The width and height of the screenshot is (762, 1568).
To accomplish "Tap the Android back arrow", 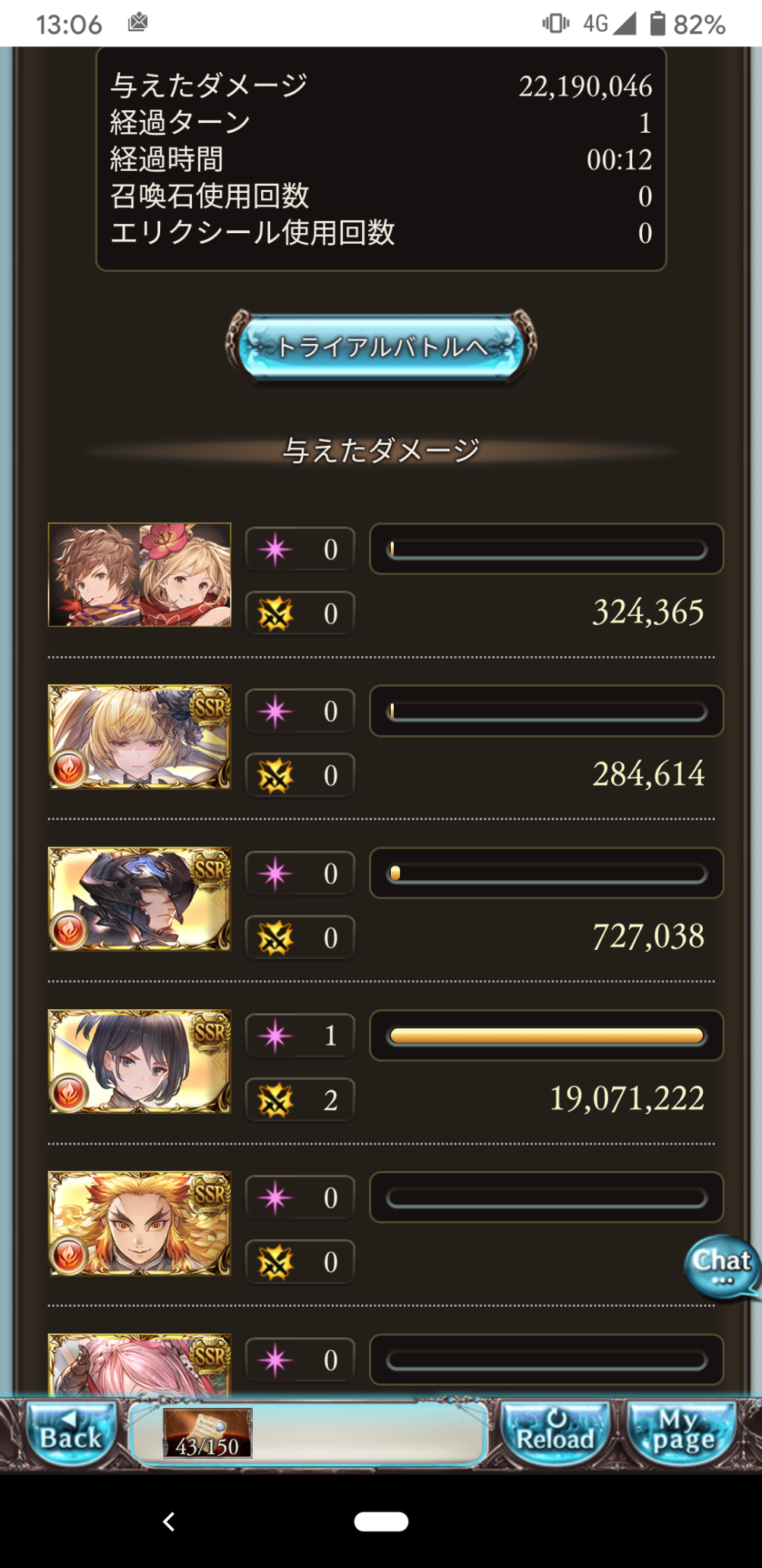I will (169, 1522).
